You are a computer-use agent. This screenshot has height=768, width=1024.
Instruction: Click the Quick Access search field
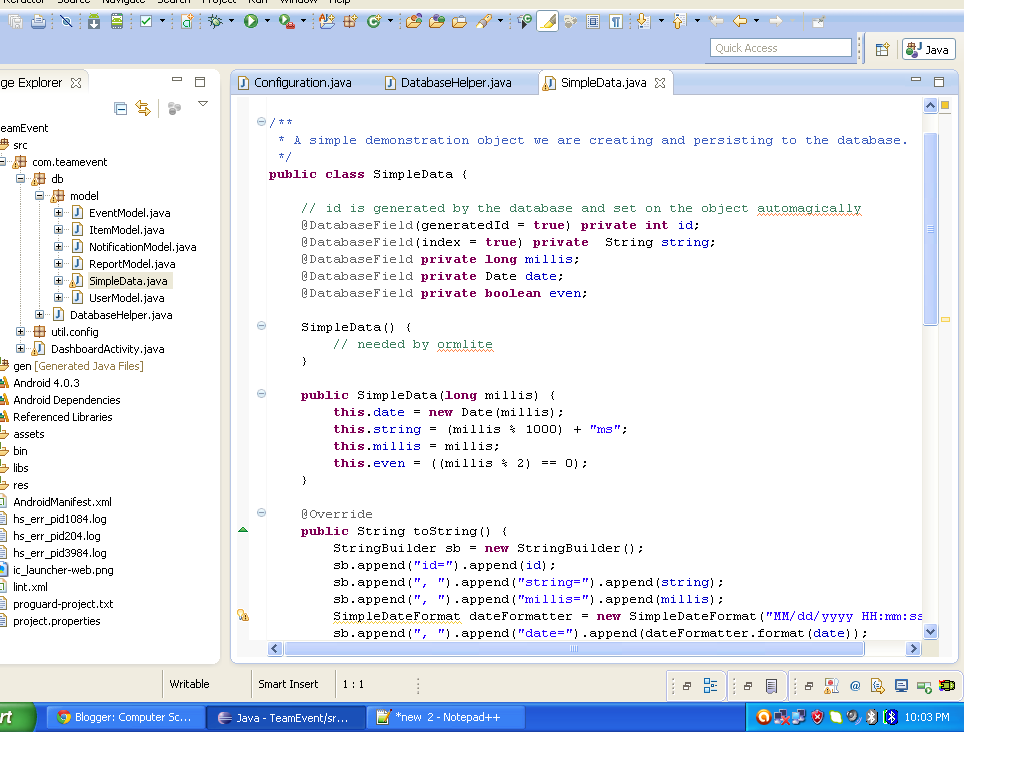point(780,48)
